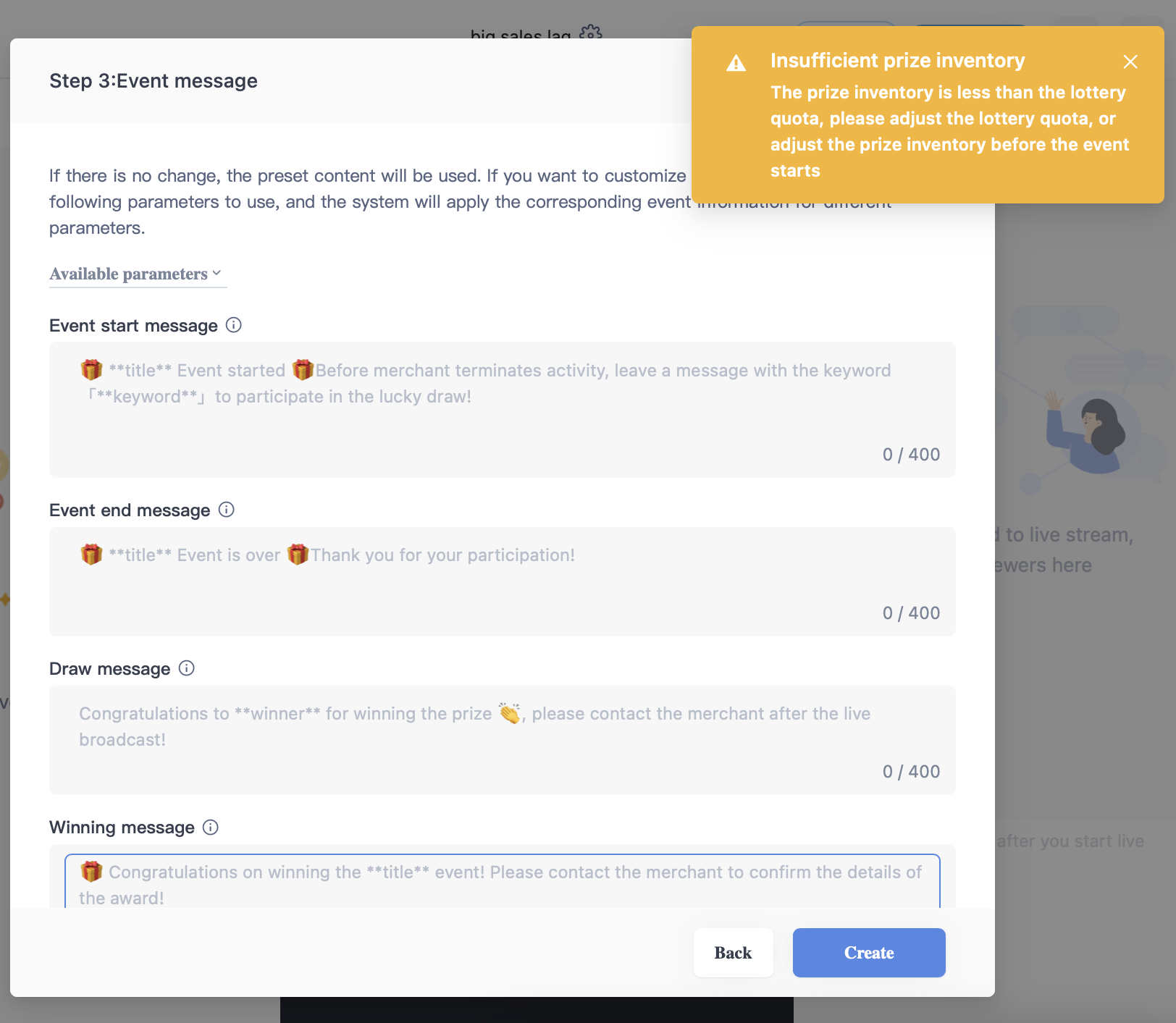Click the warning triangle icon in notification
This screenshot has width=1176, height=1023.
coord(736,63)
